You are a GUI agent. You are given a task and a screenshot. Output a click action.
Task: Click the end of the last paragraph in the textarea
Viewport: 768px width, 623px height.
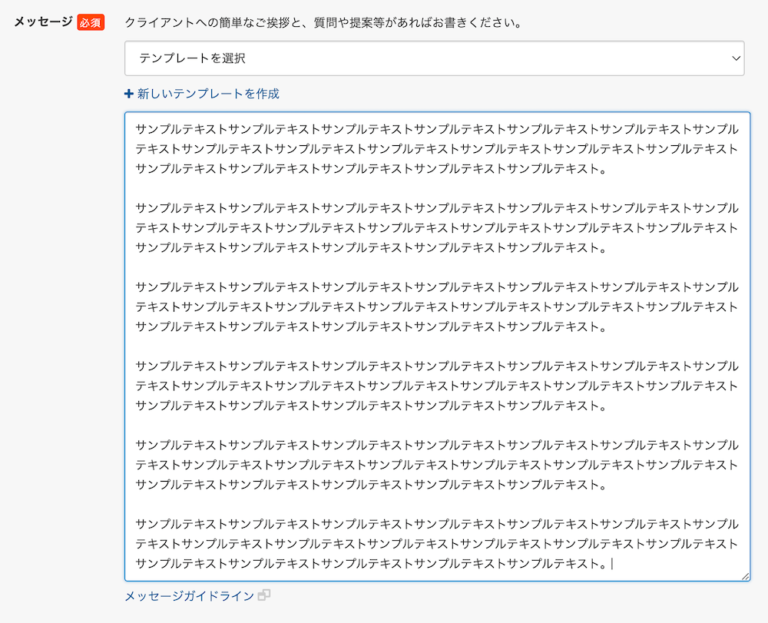pos(611,564)
